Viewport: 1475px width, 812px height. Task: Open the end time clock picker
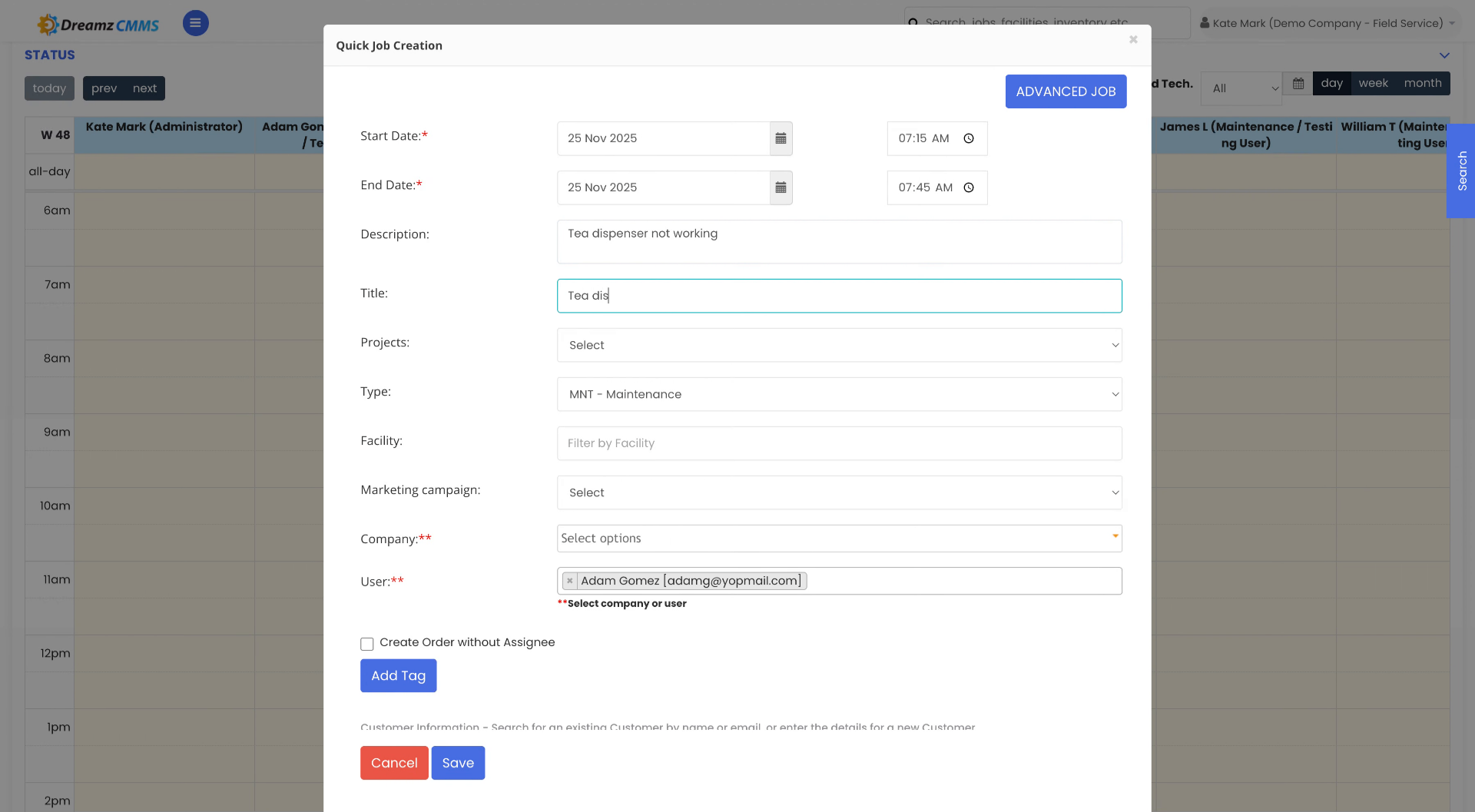(x=968, y=187)
